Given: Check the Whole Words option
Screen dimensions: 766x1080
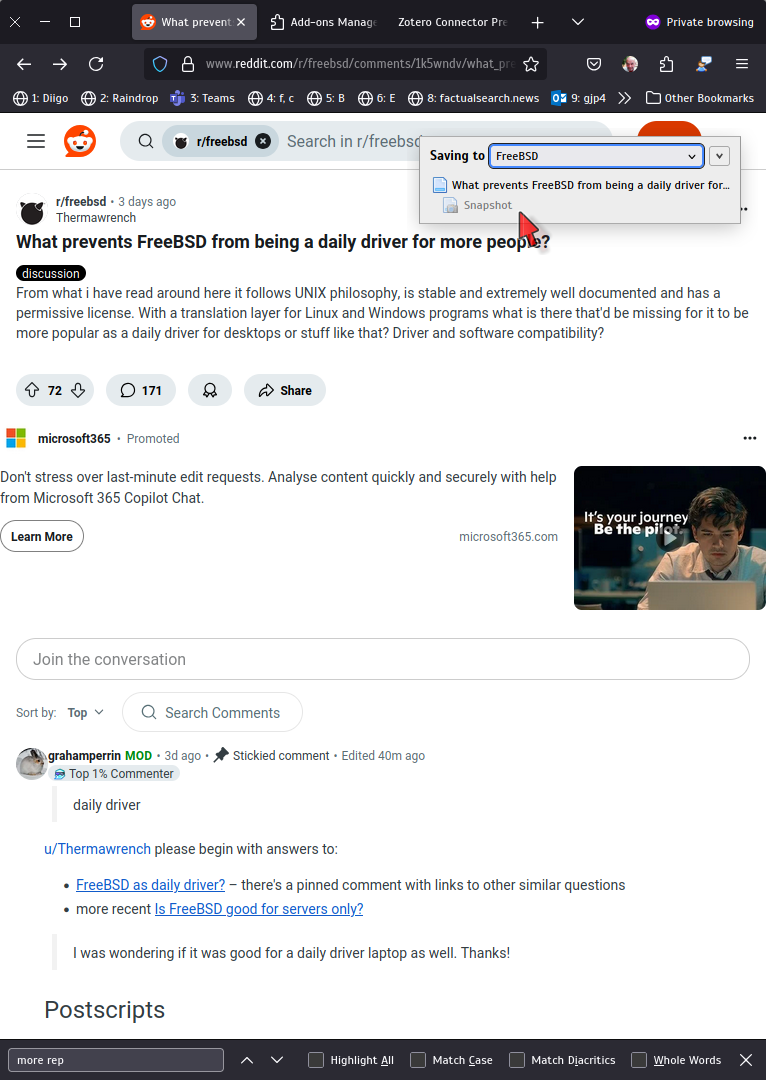Looking at the screenshot, I should pyautogui.click(x=639, y=1060).
